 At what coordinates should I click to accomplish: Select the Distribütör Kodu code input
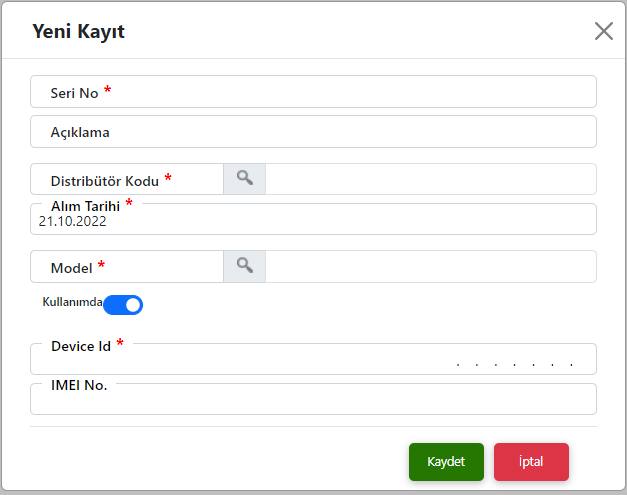[x=127, y=179]
